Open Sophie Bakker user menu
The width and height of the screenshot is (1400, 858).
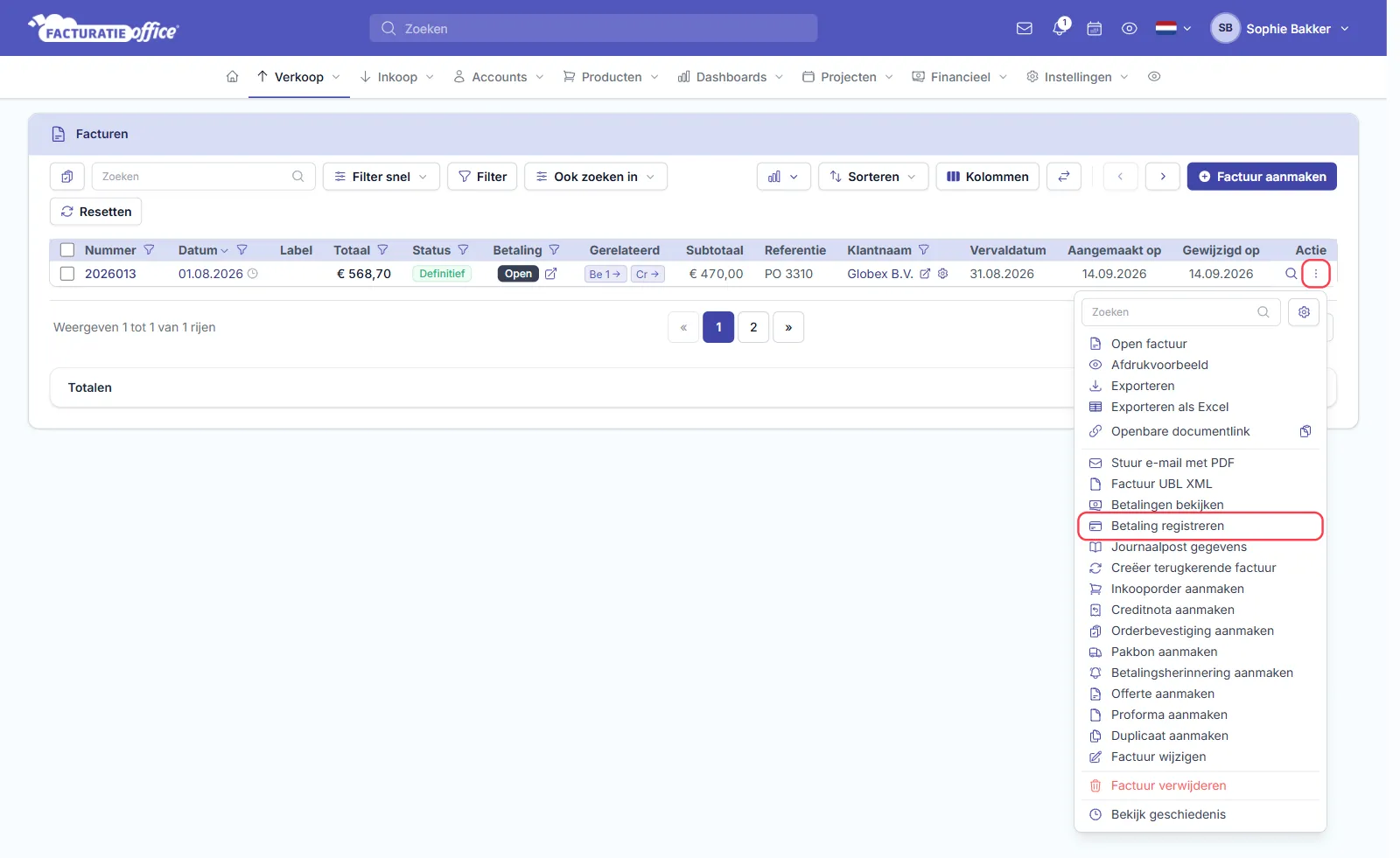pyautogui.click(x=1280, y=29)
